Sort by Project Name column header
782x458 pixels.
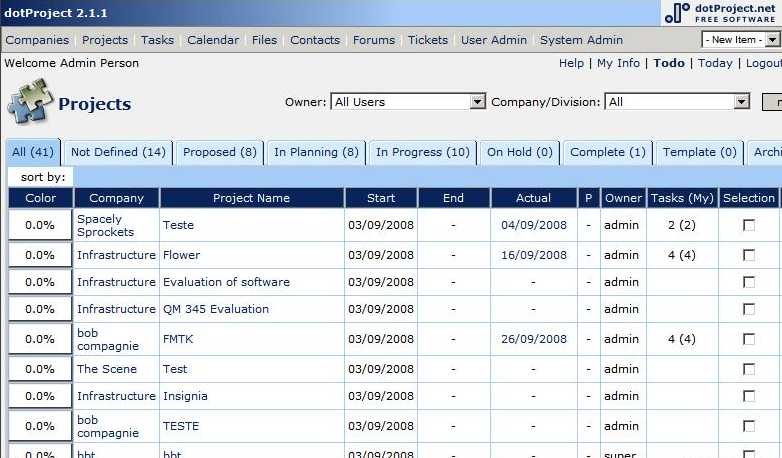point(251,198)
